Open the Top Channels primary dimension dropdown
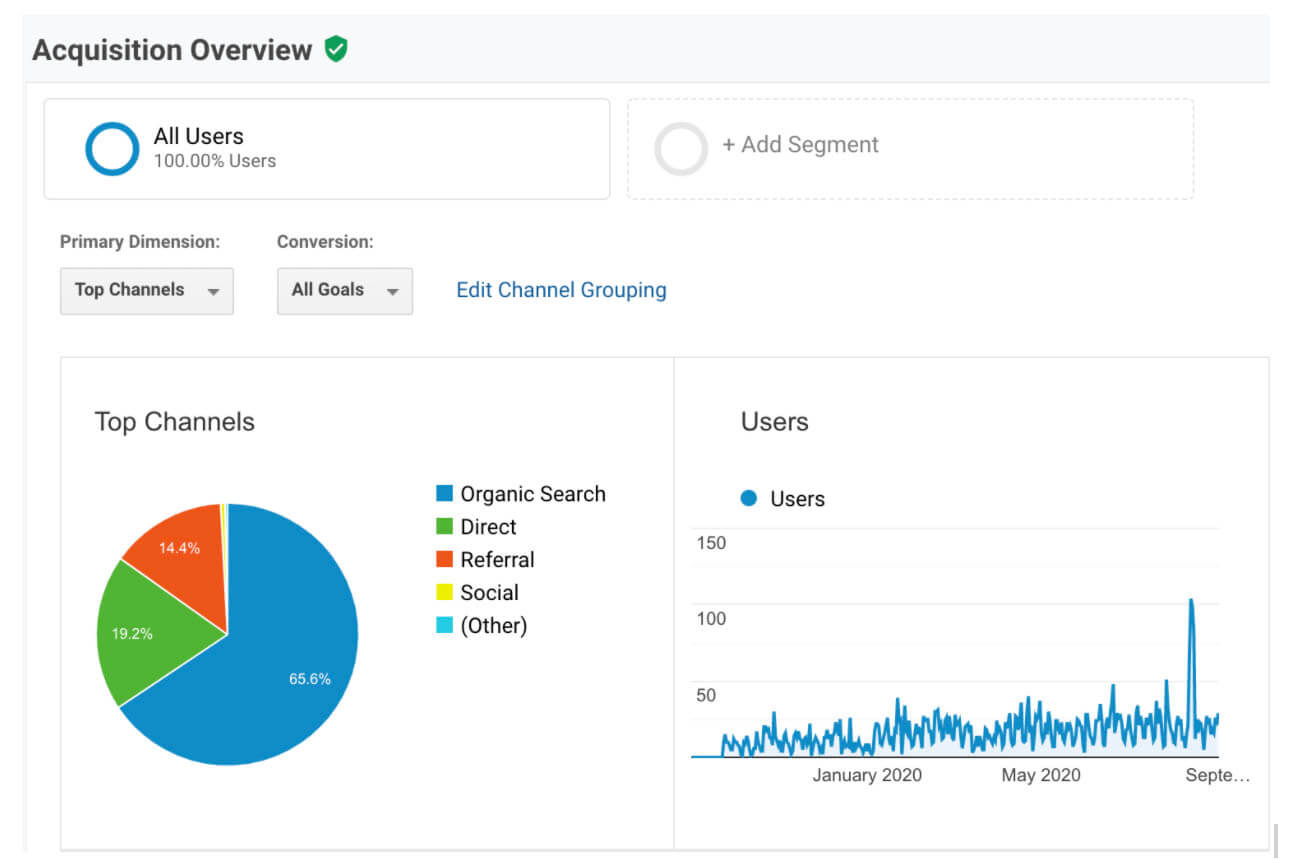 pyautogui.click(x=146, y=290)
